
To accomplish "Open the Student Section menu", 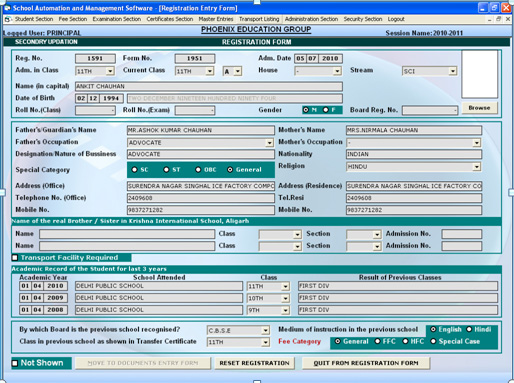I will (34, 19).
